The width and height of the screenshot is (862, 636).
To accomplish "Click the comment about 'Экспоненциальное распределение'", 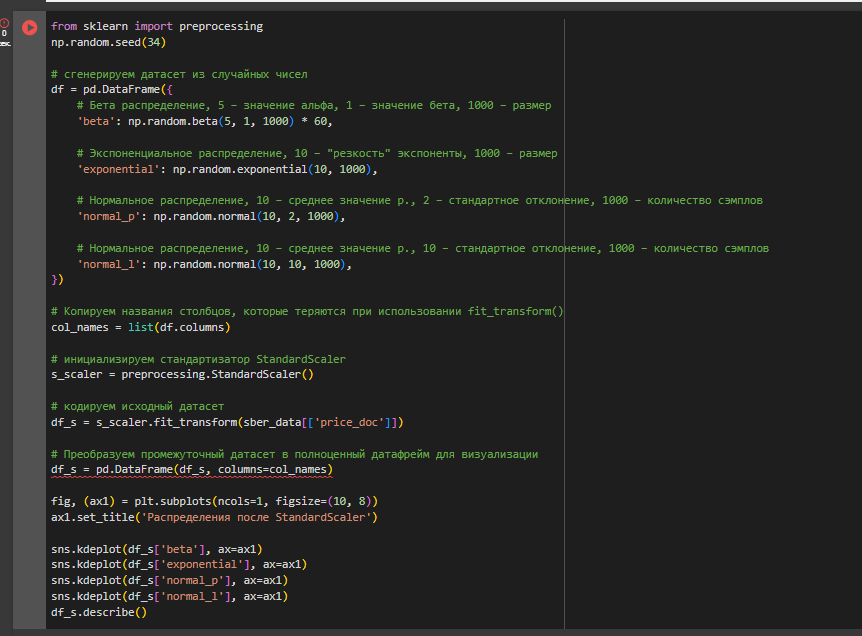I will coord(317,153).
